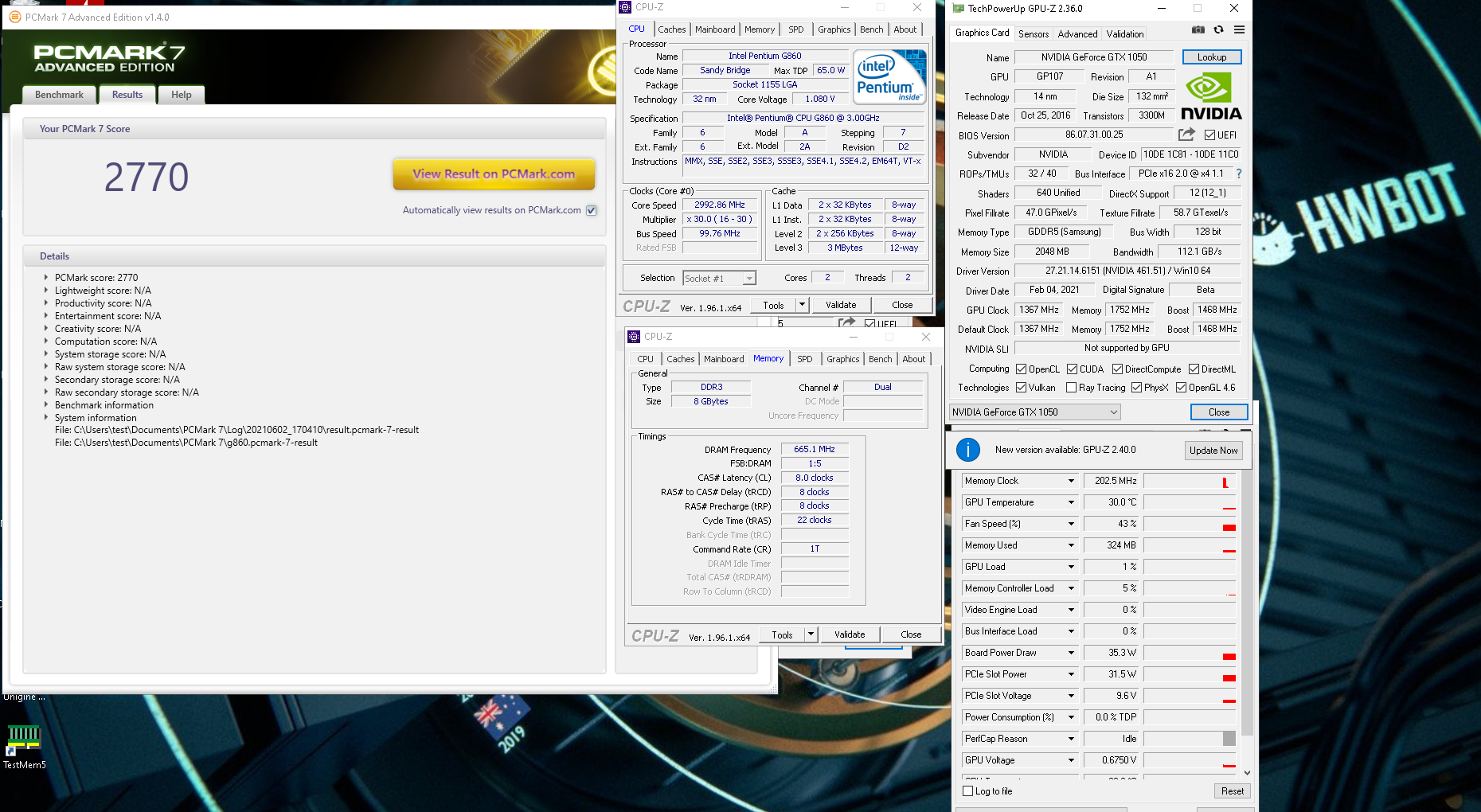
Task: Toggle the UEFI checkbox in GPU-Z
Action: coord(1209,135)
